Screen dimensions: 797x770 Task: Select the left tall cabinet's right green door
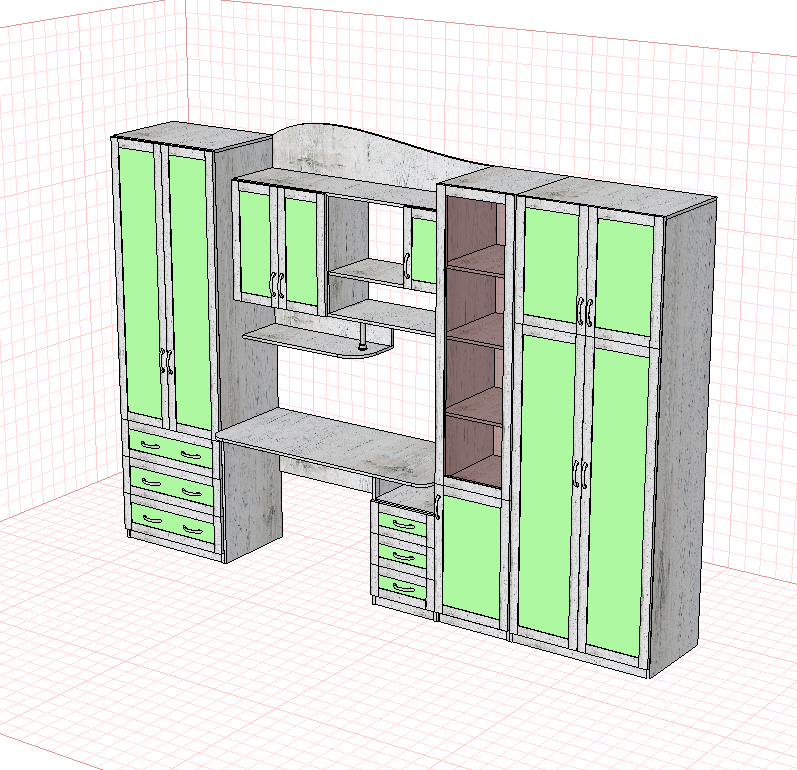point(191,294)
